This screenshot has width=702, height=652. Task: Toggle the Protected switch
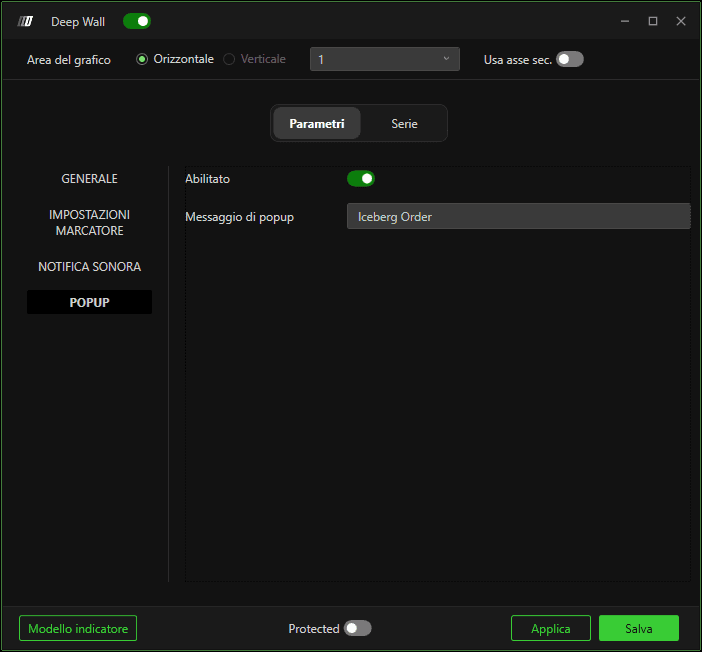[357, 628]
